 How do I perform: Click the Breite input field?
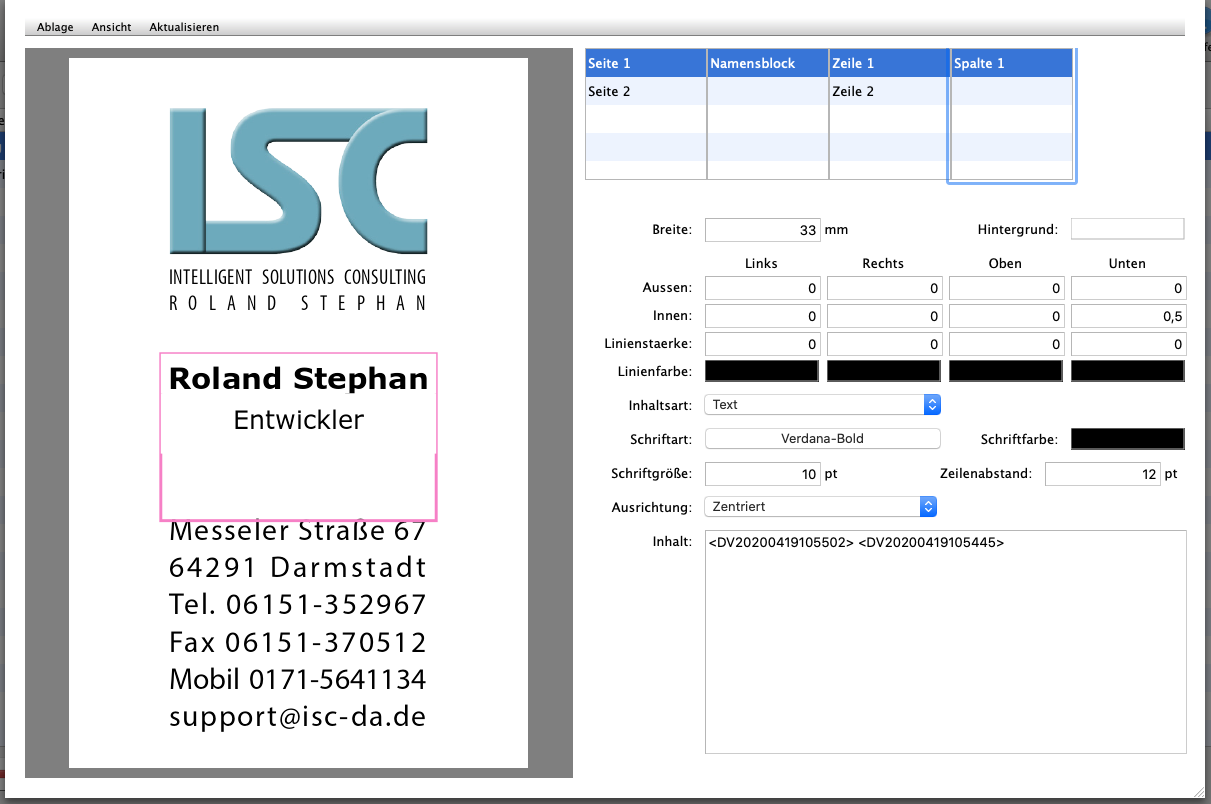point(762,230)
